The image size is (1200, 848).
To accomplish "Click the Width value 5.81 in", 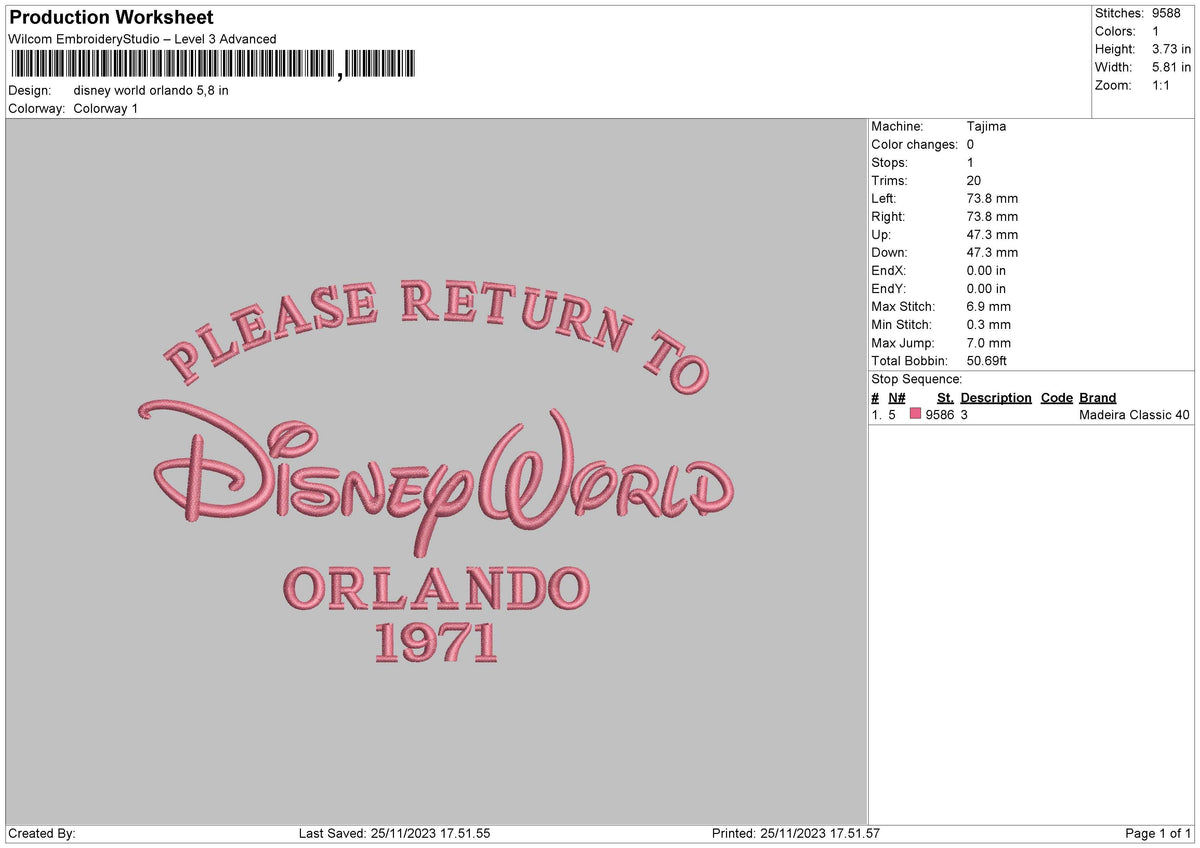I will point(1171,67).
